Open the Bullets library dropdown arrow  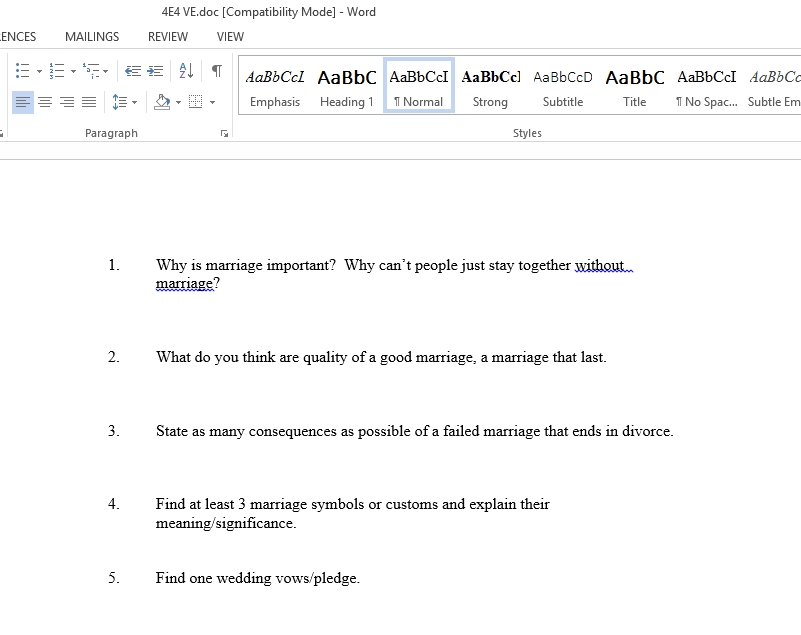39,71
